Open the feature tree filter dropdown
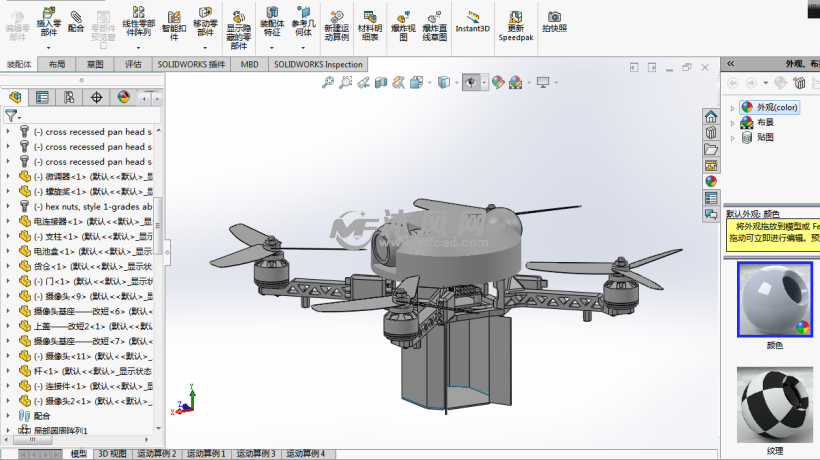Screen dimensions: 820x460 pyautogui.click(x=13, y=116)
